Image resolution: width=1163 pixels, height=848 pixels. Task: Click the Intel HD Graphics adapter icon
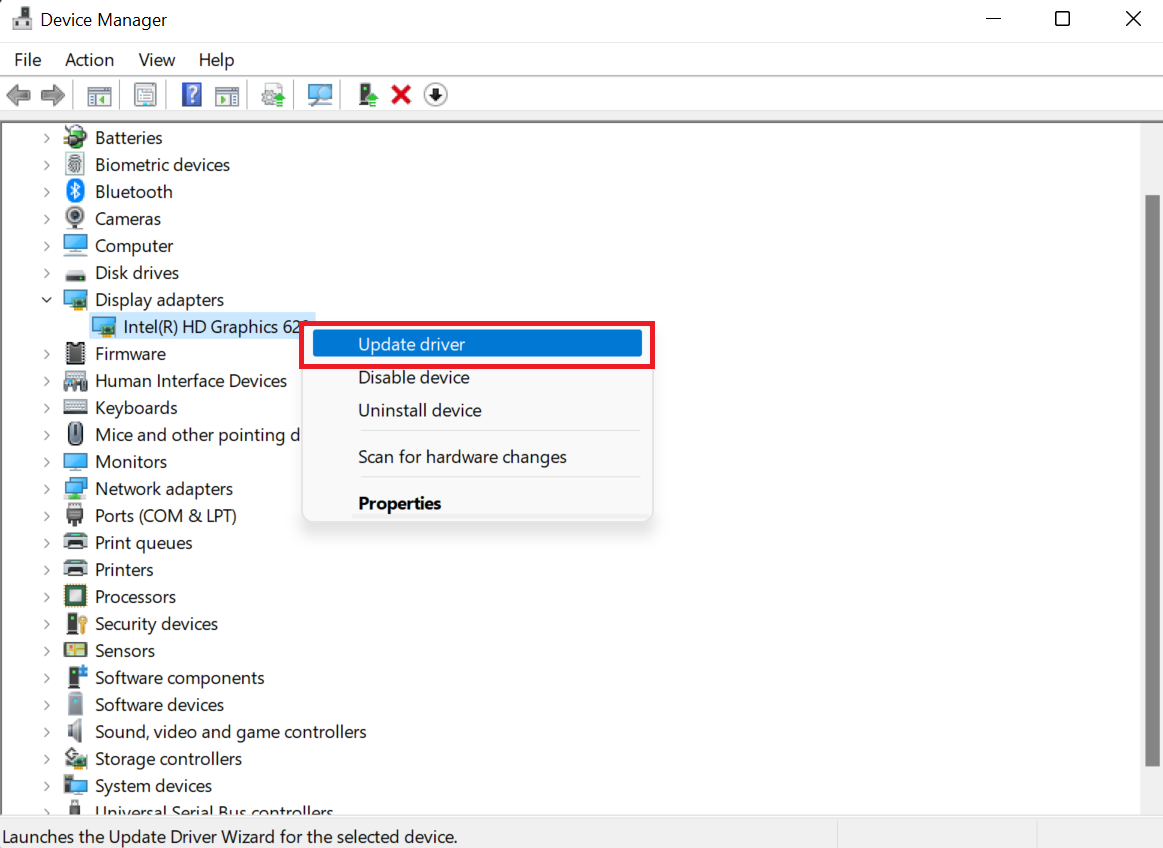click(104, 326)
